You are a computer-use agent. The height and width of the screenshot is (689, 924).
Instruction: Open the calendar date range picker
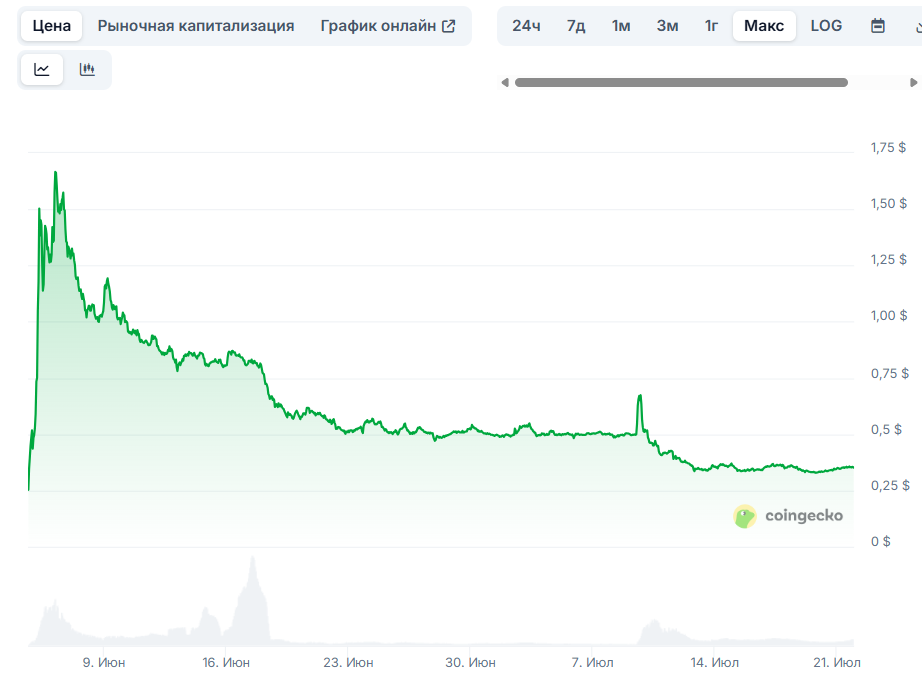877,26
